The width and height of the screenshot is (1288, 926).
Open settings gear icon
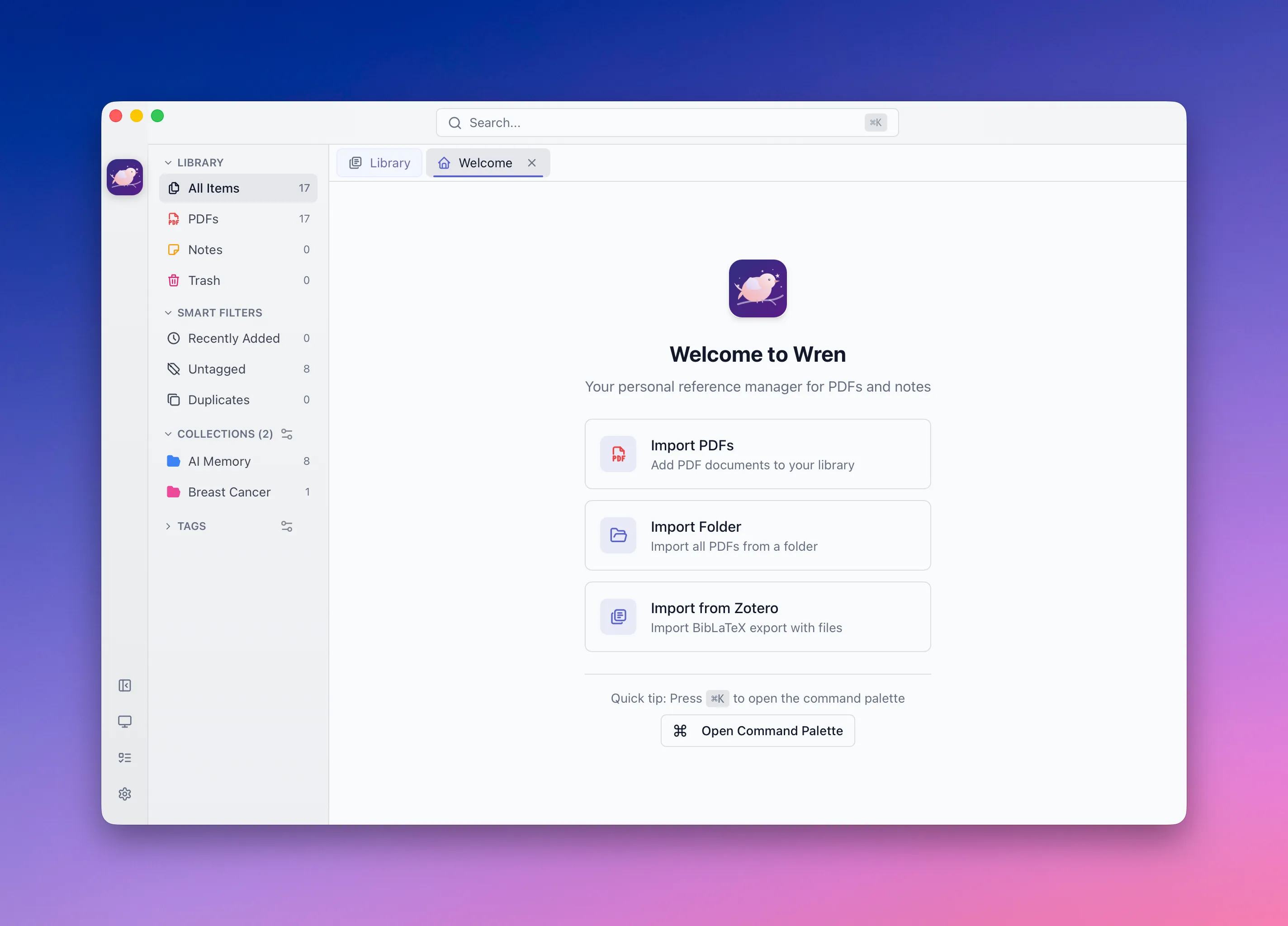point(125,794)
